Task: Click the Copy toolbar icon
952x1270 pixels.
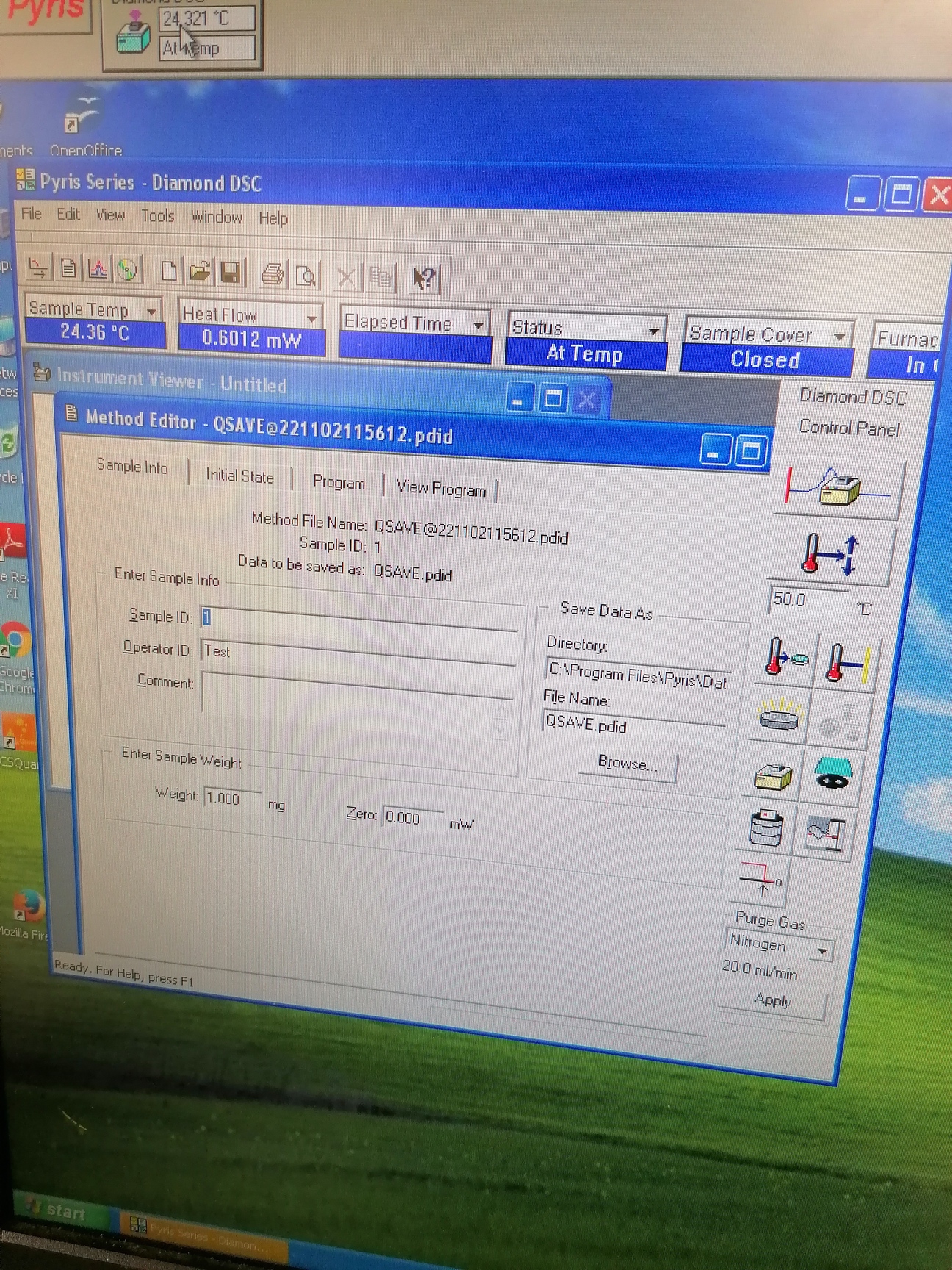Action: (x=381, y=278)
